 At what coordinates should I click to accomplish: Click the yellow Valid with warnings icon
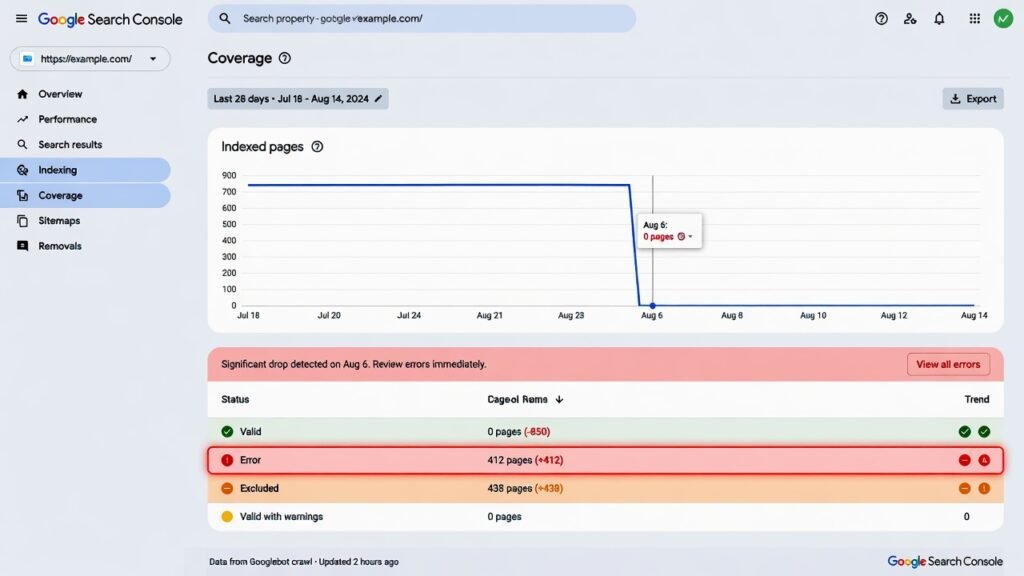pos(227,517)
